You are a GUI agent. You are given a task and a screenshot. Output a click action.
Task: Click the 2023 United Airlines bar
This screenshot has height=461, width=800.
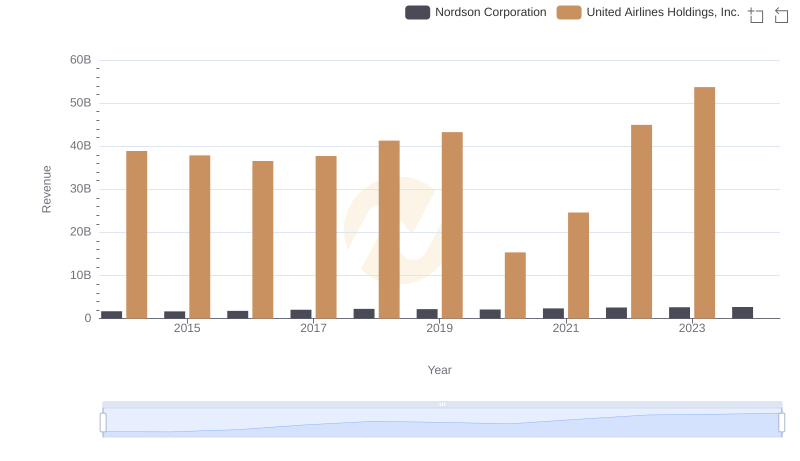pyautogui.click(x=704, y=203)
